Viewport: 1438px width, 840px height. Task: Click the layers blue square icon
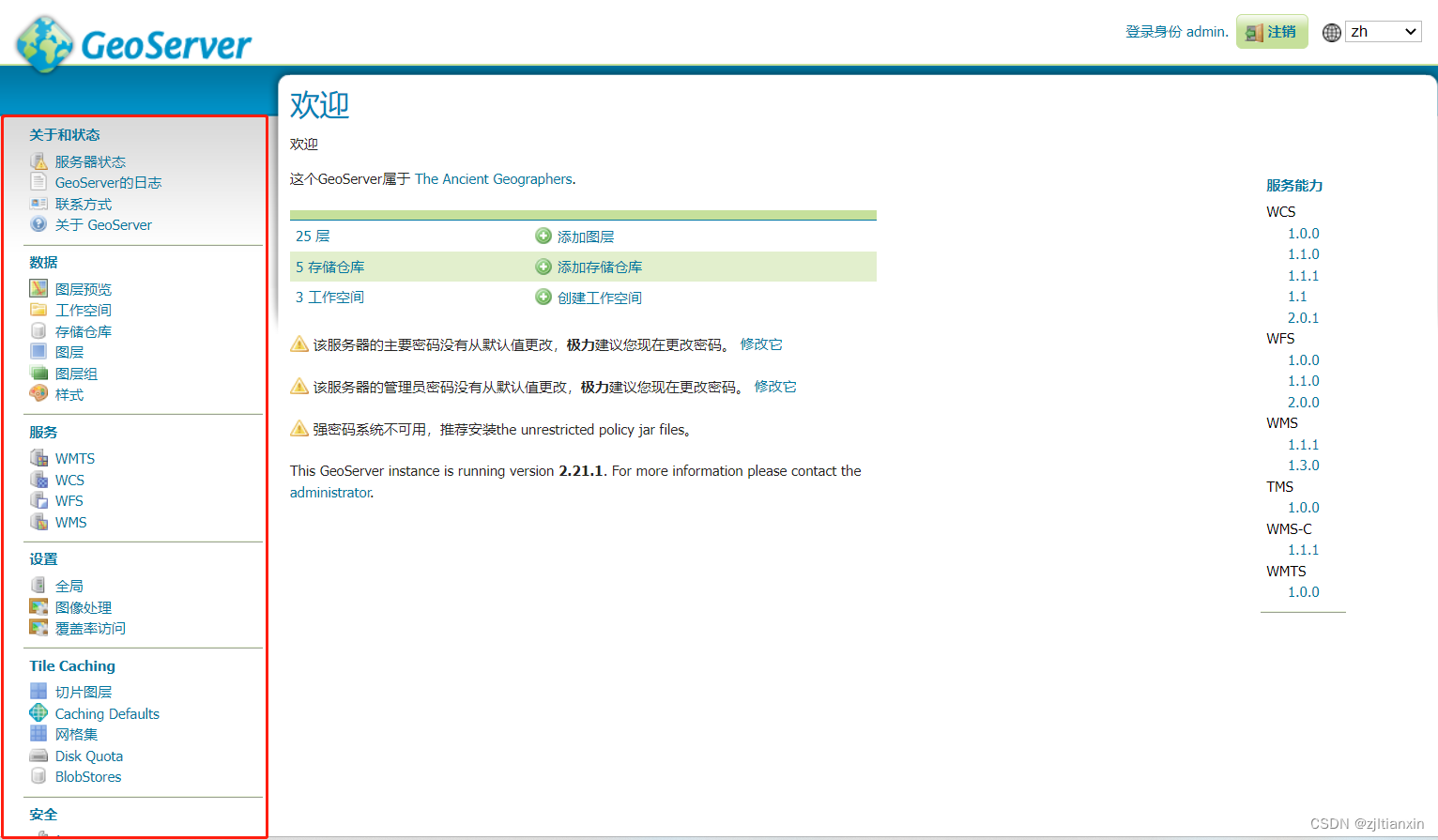pos(38,352)
